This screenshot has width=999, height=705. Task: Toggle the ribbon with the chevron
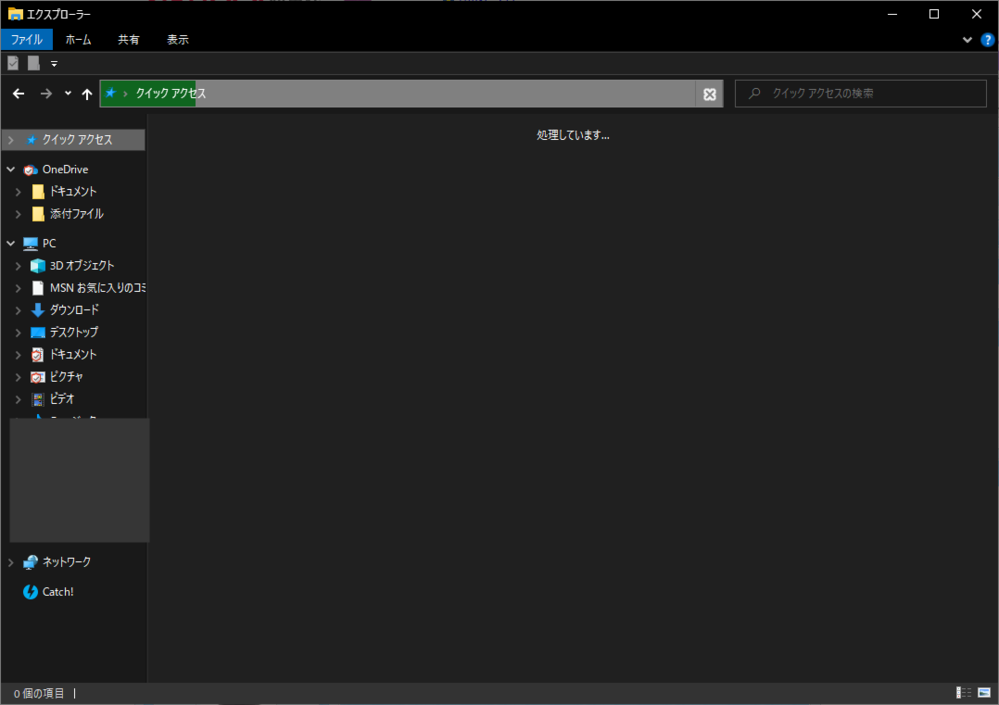[967, 40]
